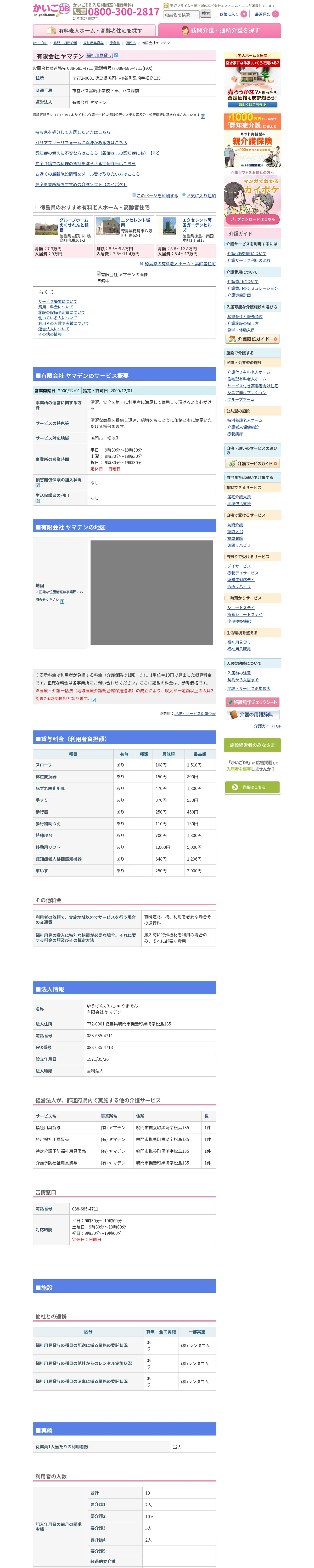This screenshot has width=314, height=1568.
Task: Click 福祉用具貸与 breadcrumb link
Action: coord(93,43)
